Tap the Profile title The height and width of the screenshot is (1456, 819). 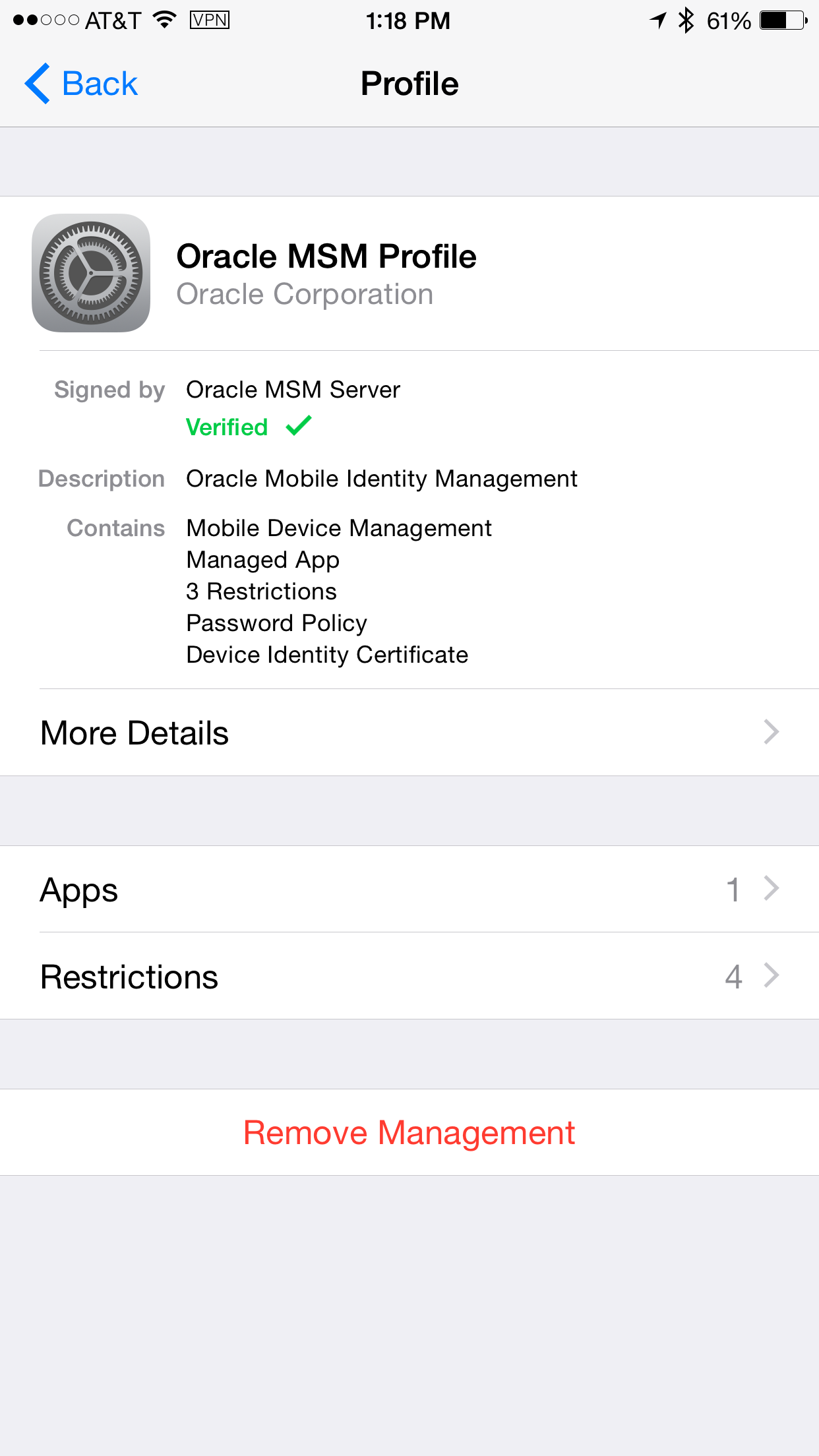409,84
